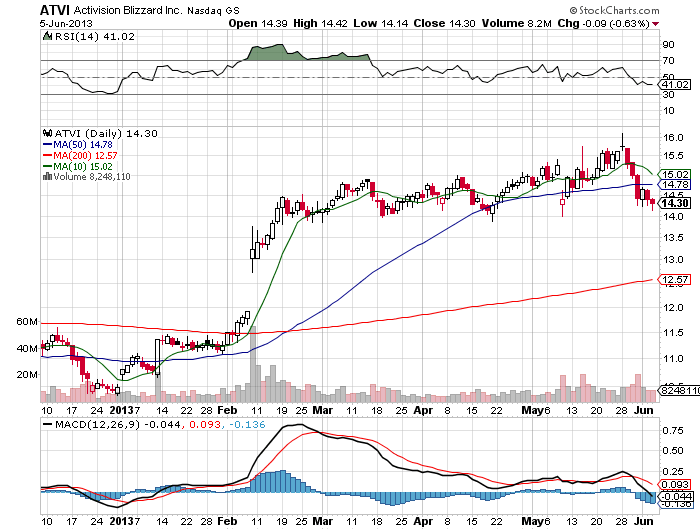Click the 'Chg -0.09 (-0.63%)' value
The height and width of the screenshot is (530, 700).
click(604, 23)
